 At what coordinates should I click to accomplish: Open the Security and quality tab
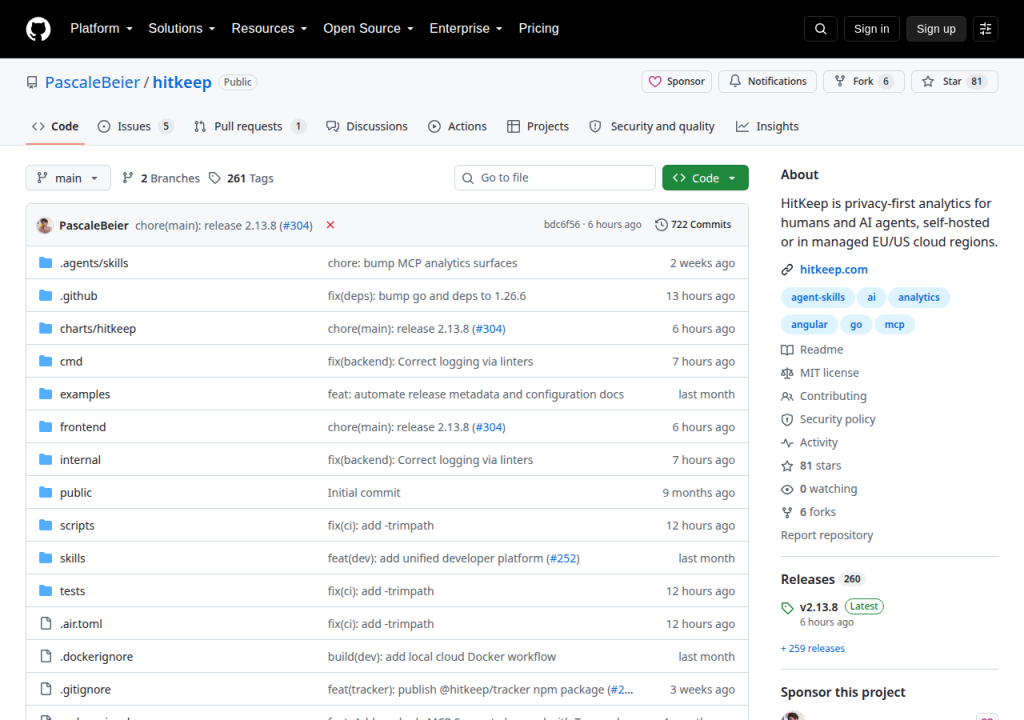pyautogui.click(x=652, y=127)
